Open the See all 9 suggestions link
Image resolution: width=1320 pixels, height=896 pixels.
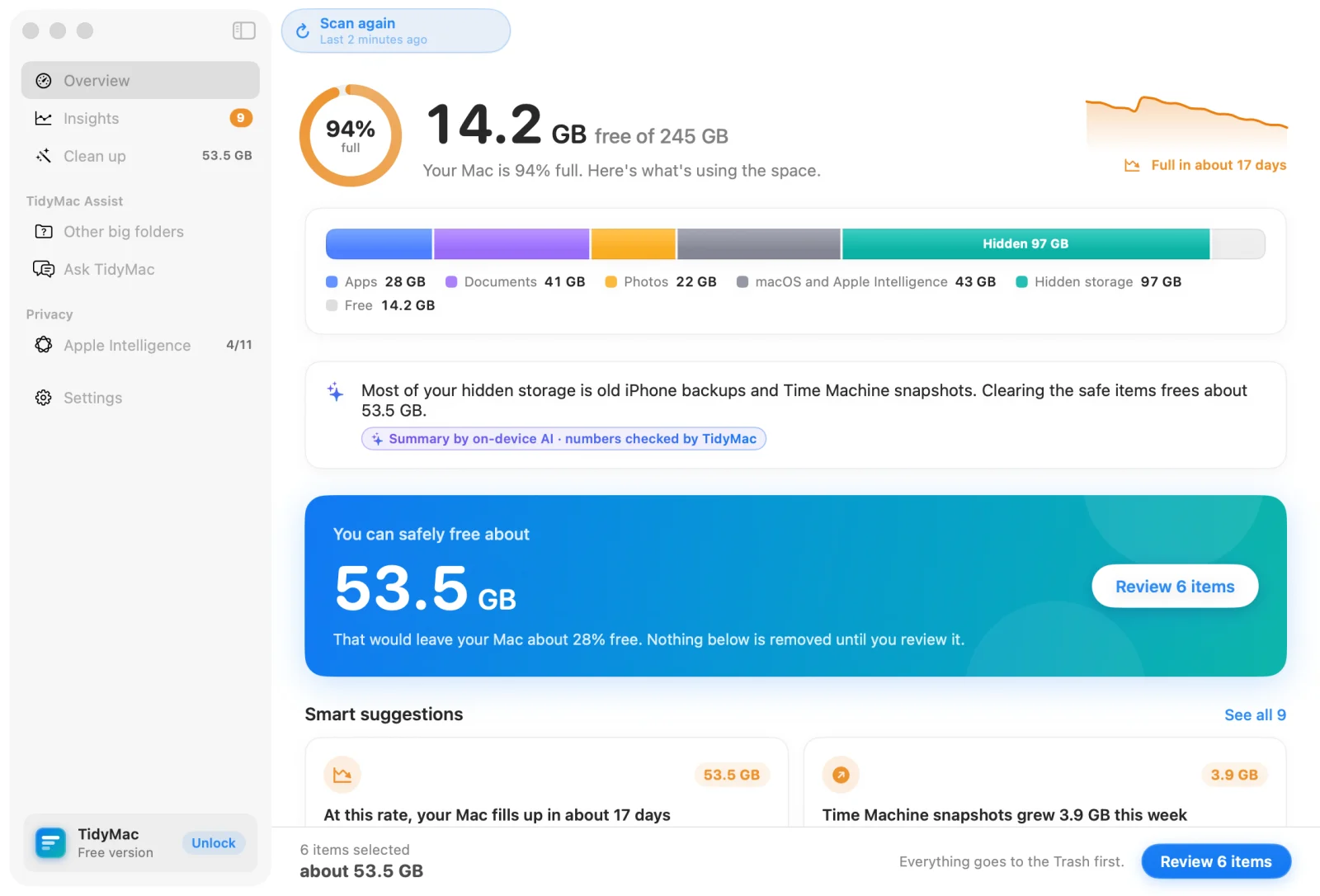point(1255,715)
